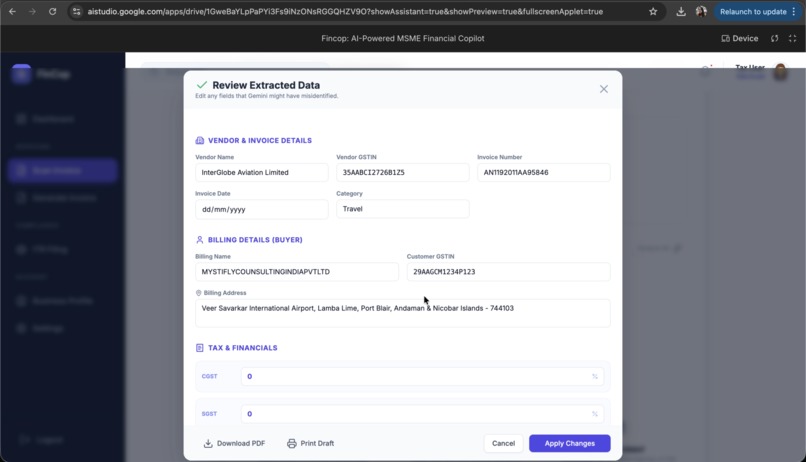Click Relaunch to update button

coord(753,11)
